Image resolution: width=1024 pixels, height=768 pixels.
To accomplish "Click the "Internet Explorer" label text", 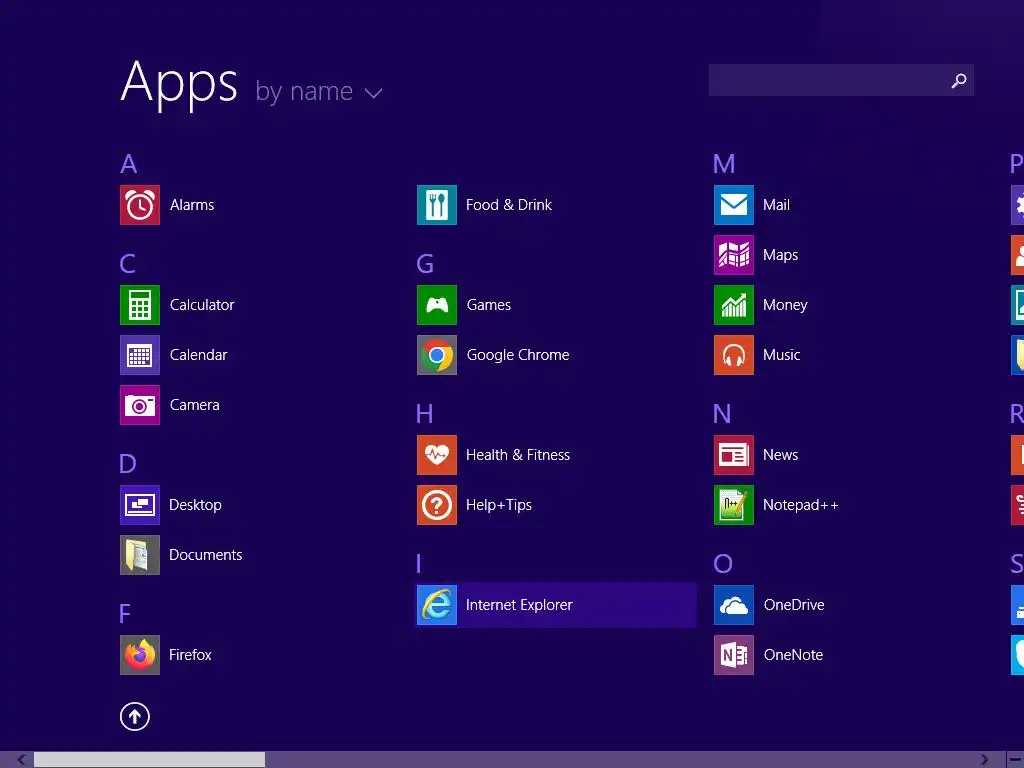I will pyautogui.click(x=519, y=605).
